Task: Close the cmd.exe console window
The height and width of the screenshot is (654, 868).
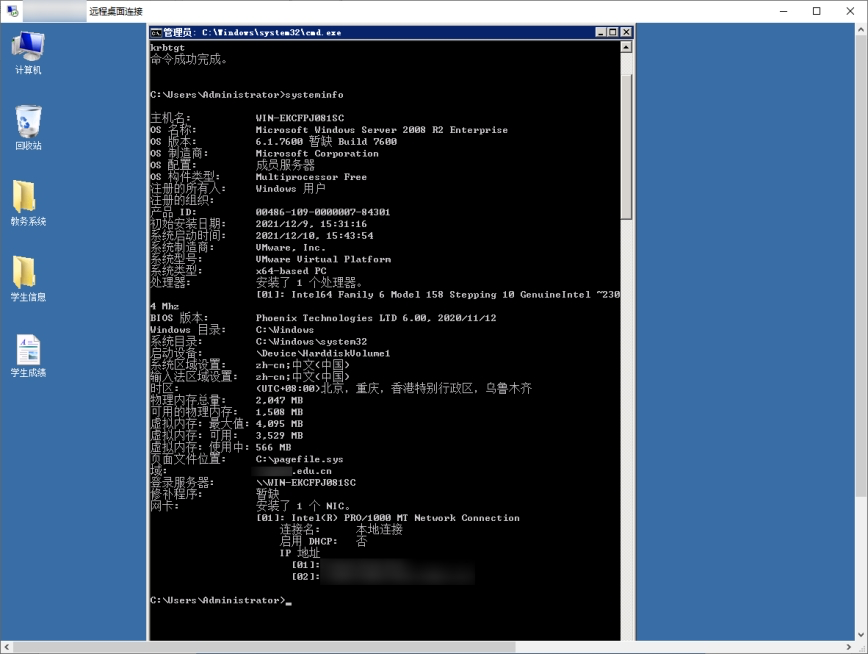Action: click(626, 32)
